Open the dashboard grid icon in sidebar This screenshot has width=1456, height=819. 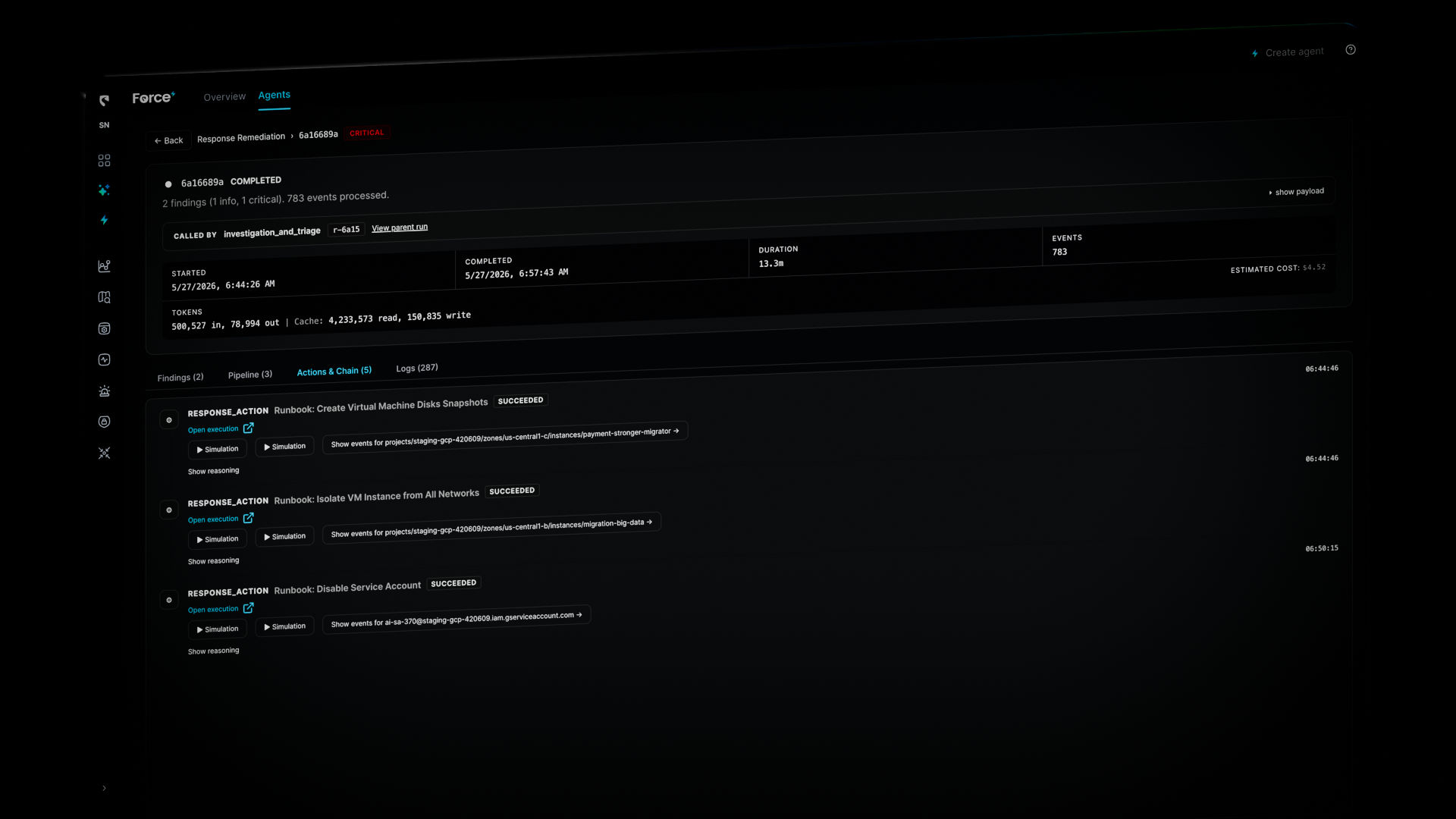(x=104, y=161)
